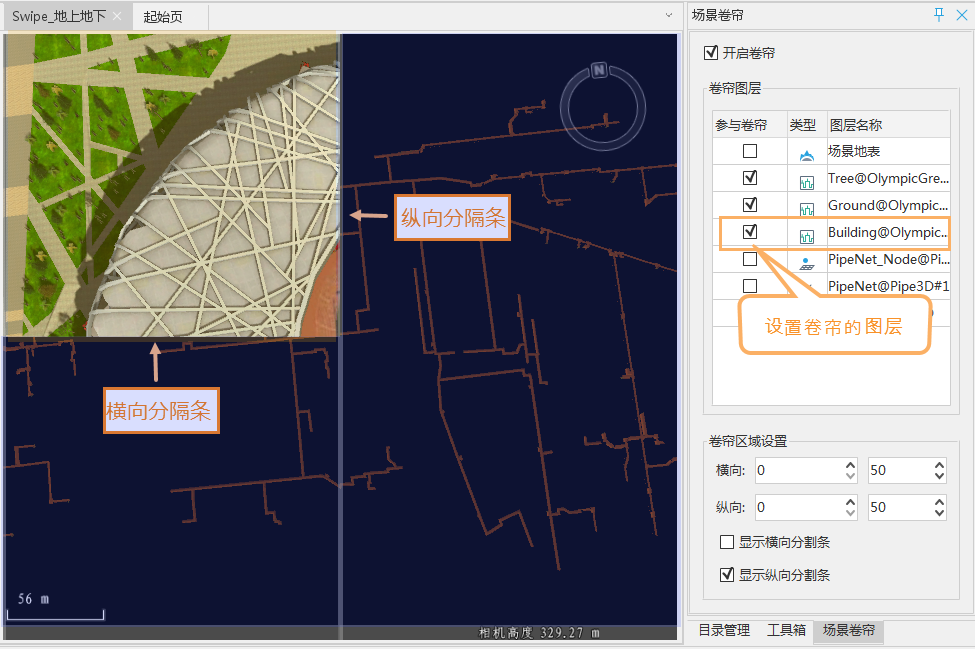Click the Tree@OlympicGreen layer type icon
Screen dimensions: 975x649
pyautogui.click(x=806, y=180)
